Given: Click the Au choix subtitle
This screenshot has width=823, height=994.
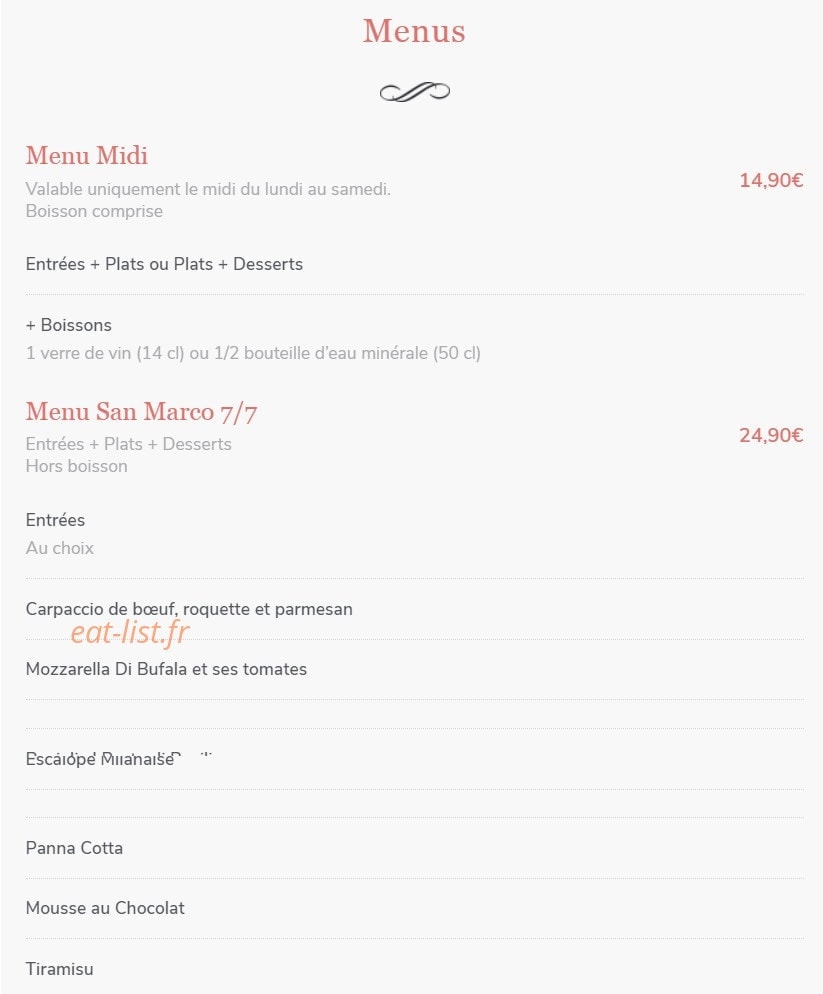Looking at the screenshot, I should click(60, 548).
